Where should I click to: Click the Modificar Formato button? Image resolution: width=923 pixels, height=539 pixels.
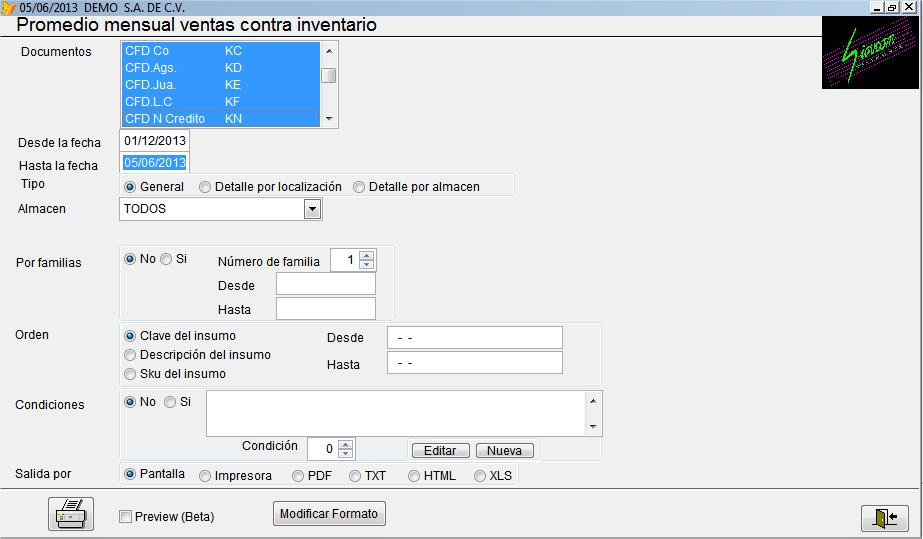coord(329,514)
